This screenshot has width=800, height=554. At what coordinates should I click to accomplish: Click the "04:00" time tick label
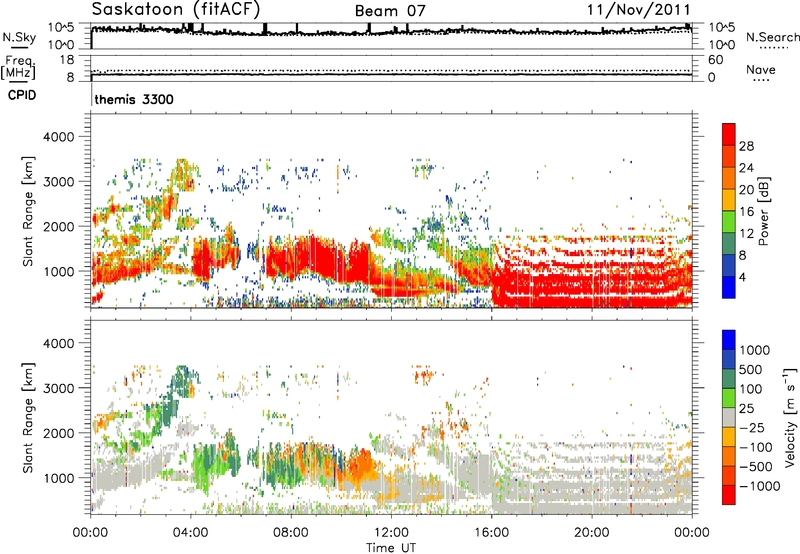[190, 533]
